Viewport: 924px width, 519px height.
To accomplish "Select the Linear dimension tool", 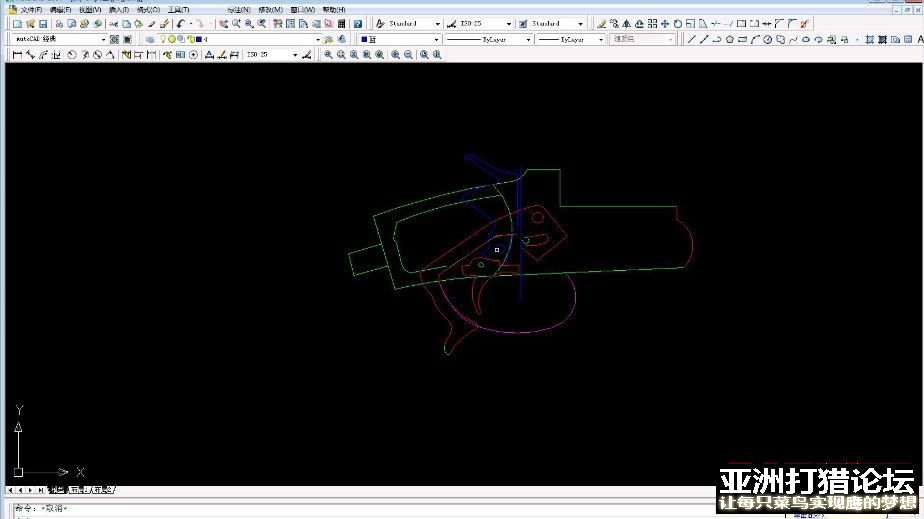I will pos(17,55).
